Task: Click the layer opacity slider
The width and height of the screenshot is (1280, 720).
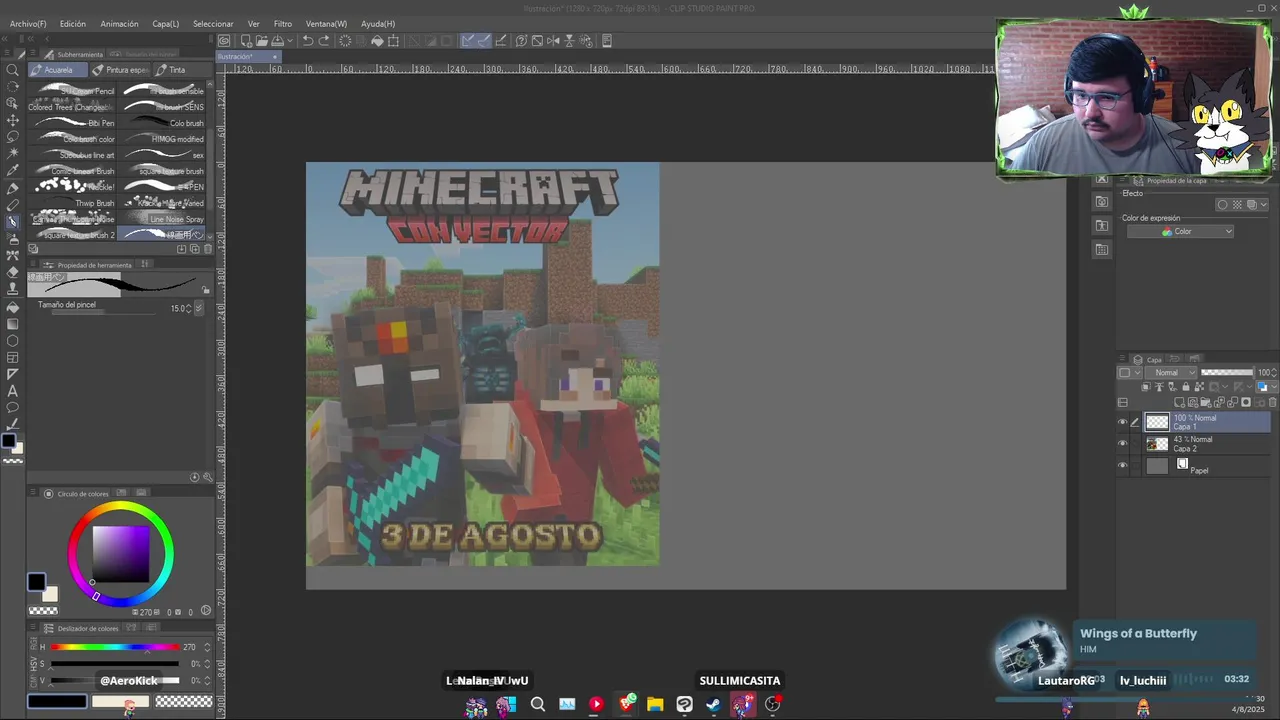Action: (1227, 373)
